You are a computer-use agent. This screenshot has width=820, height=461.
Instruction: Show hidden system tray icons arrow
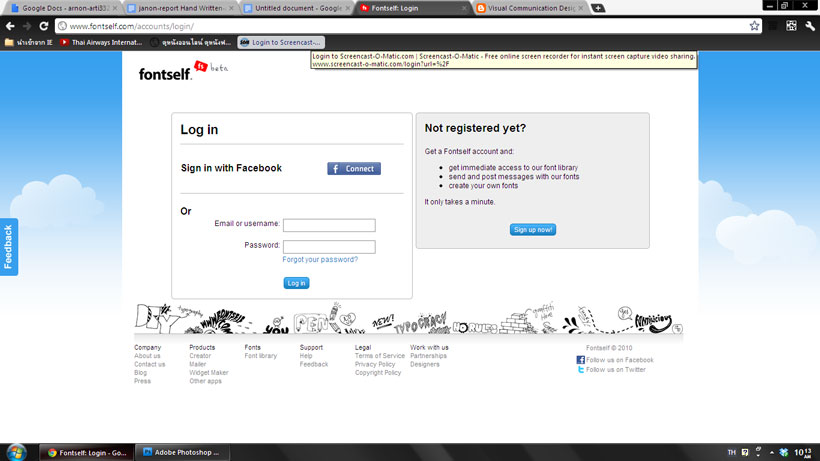pyautogui.click(x=771, y=452)
